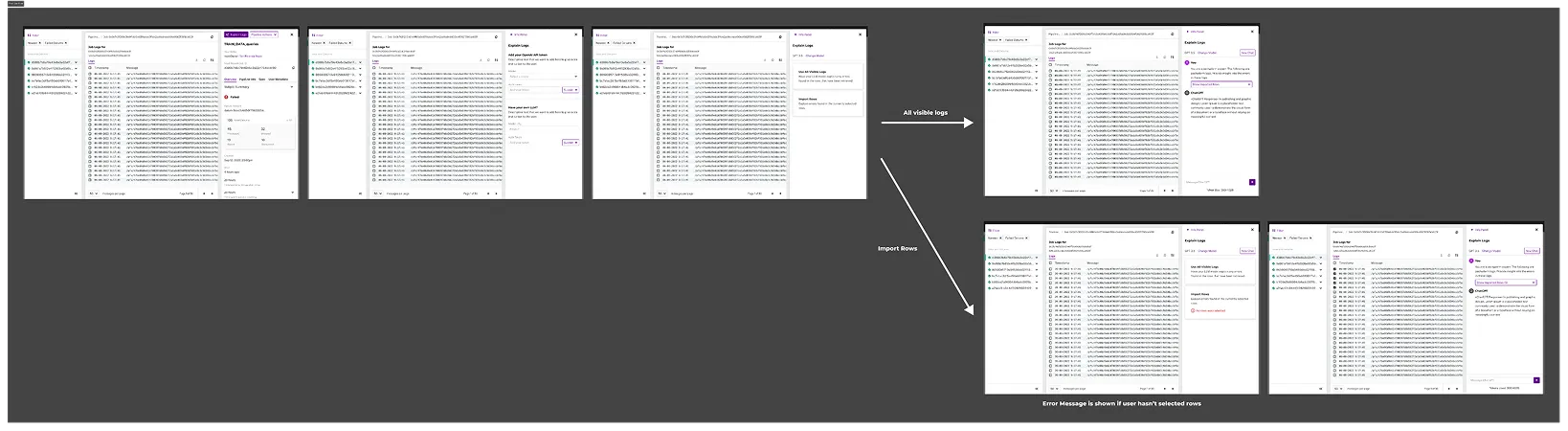Click rightmost logs toolbar icon in first frame
1568x431 pixels.
212,60
